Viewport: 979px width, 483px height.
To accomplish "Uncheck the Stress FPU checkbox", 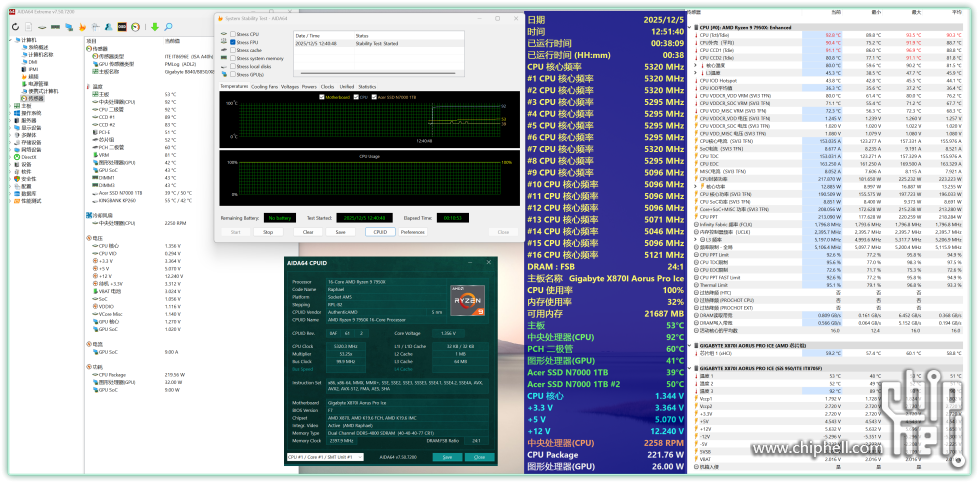I will click(231, 42).
